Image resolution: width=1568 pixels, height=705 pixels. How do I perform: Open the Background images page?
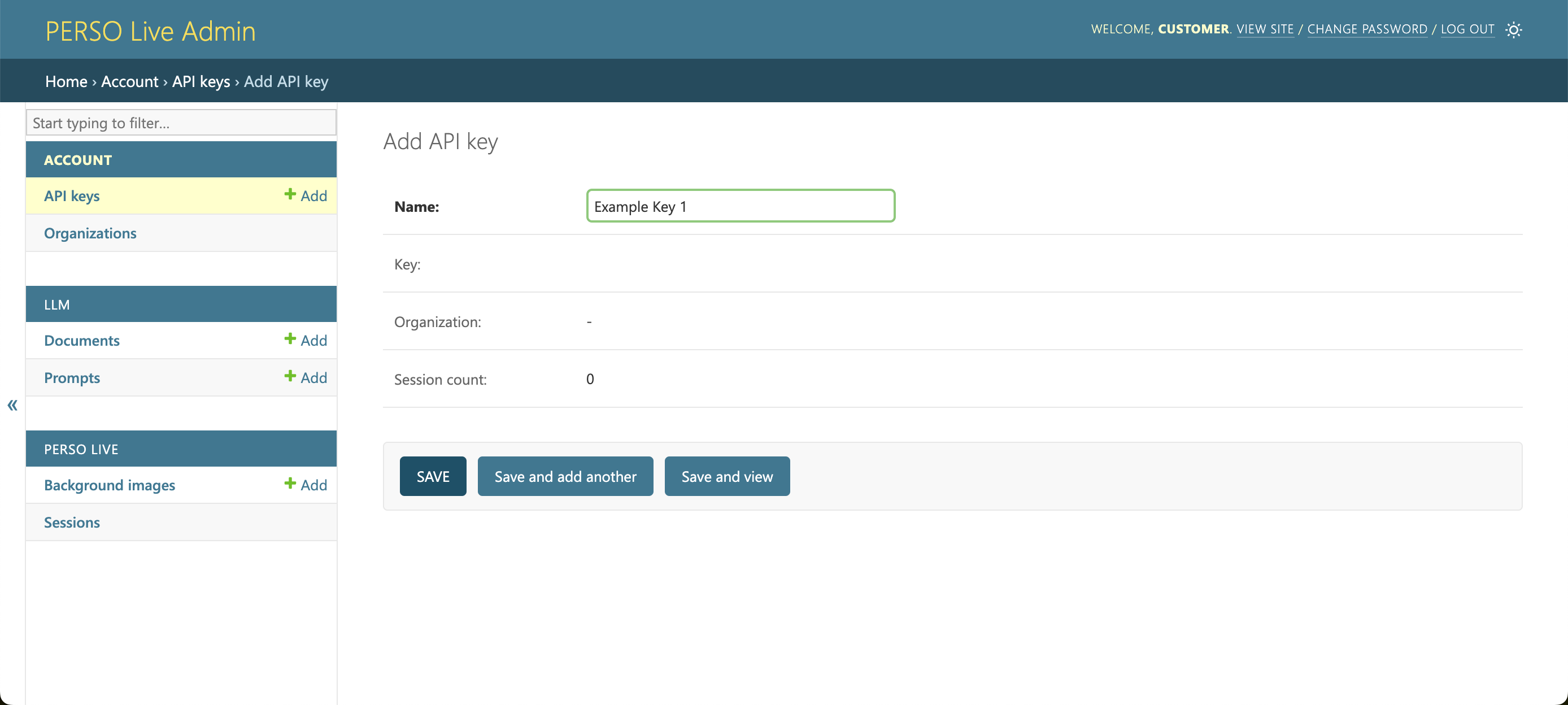[109, 485]
